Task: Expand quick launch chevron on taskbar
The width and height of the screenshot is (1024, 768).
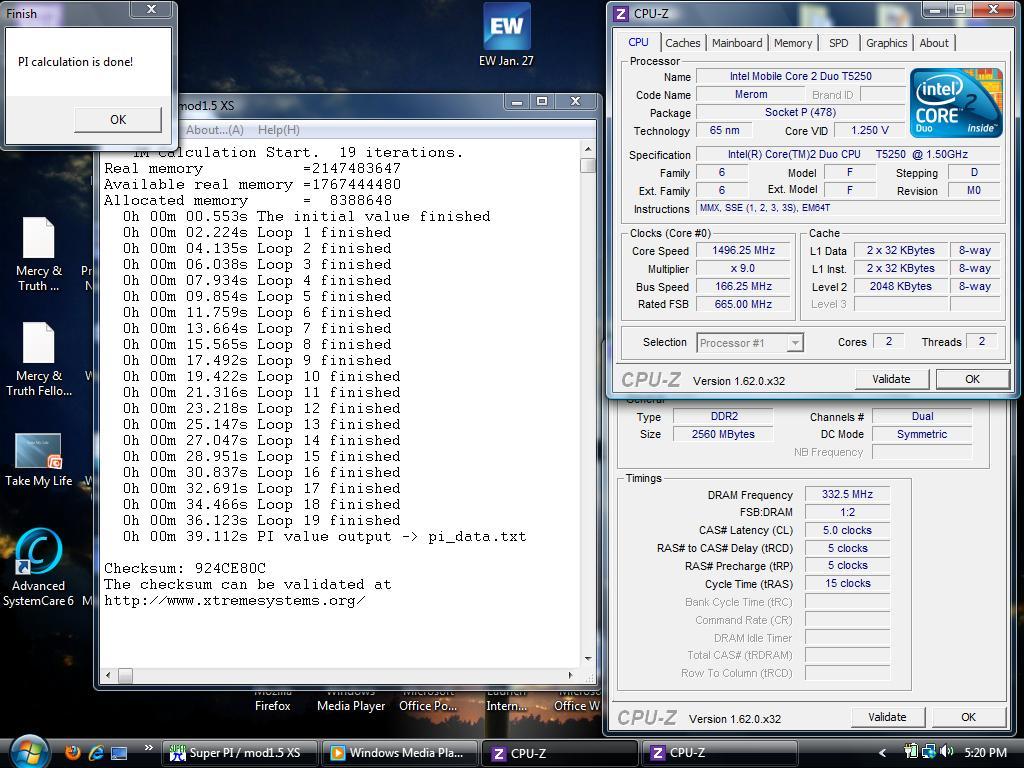Action: pyautogui.click(x=149, y=748)
